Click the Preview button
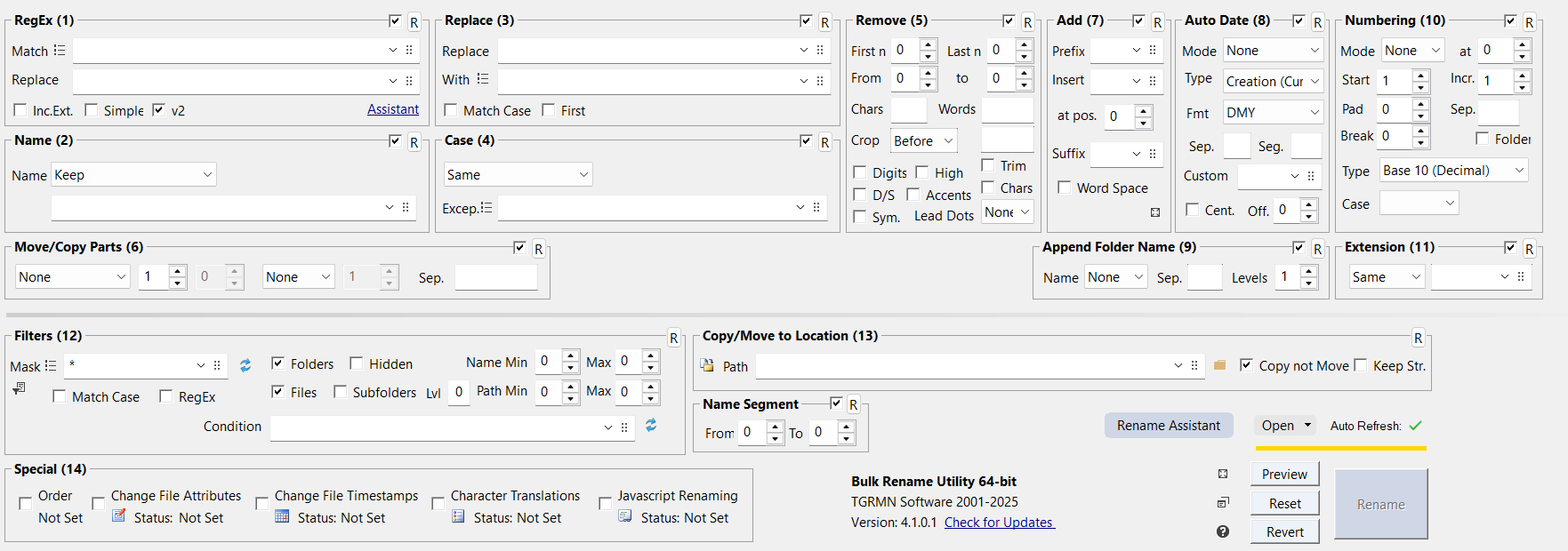This screenshot has height=551, width=1568. pos(1284,475)
